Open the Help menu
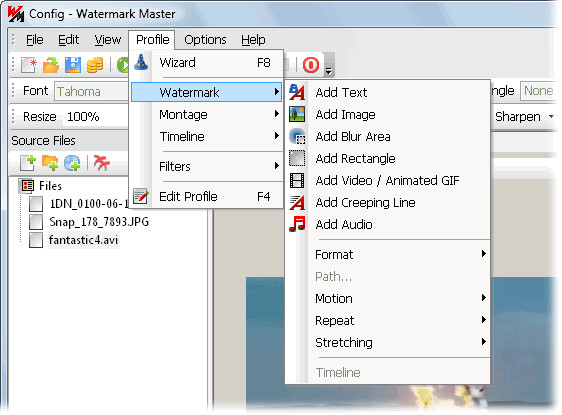The image size is (562, 415). 253,39
